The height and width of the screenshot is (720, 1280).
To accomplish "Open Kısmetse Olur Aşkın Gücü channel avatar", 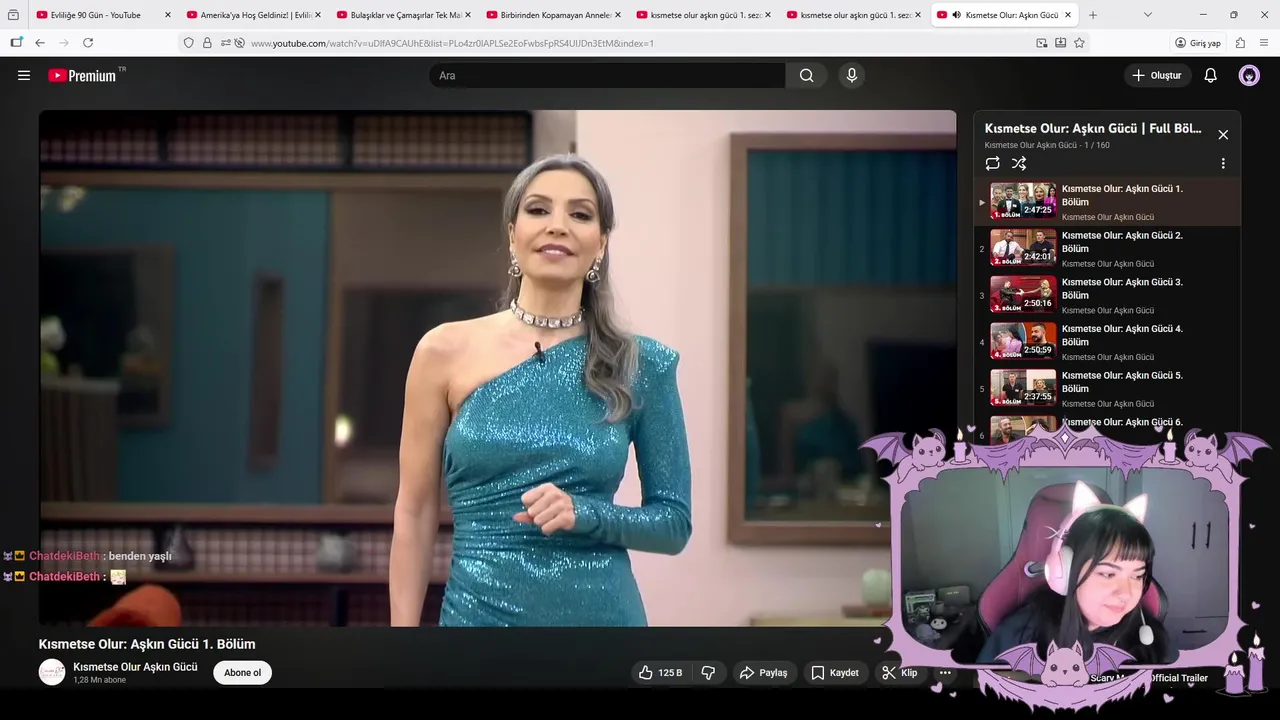I will pos(52,672).
